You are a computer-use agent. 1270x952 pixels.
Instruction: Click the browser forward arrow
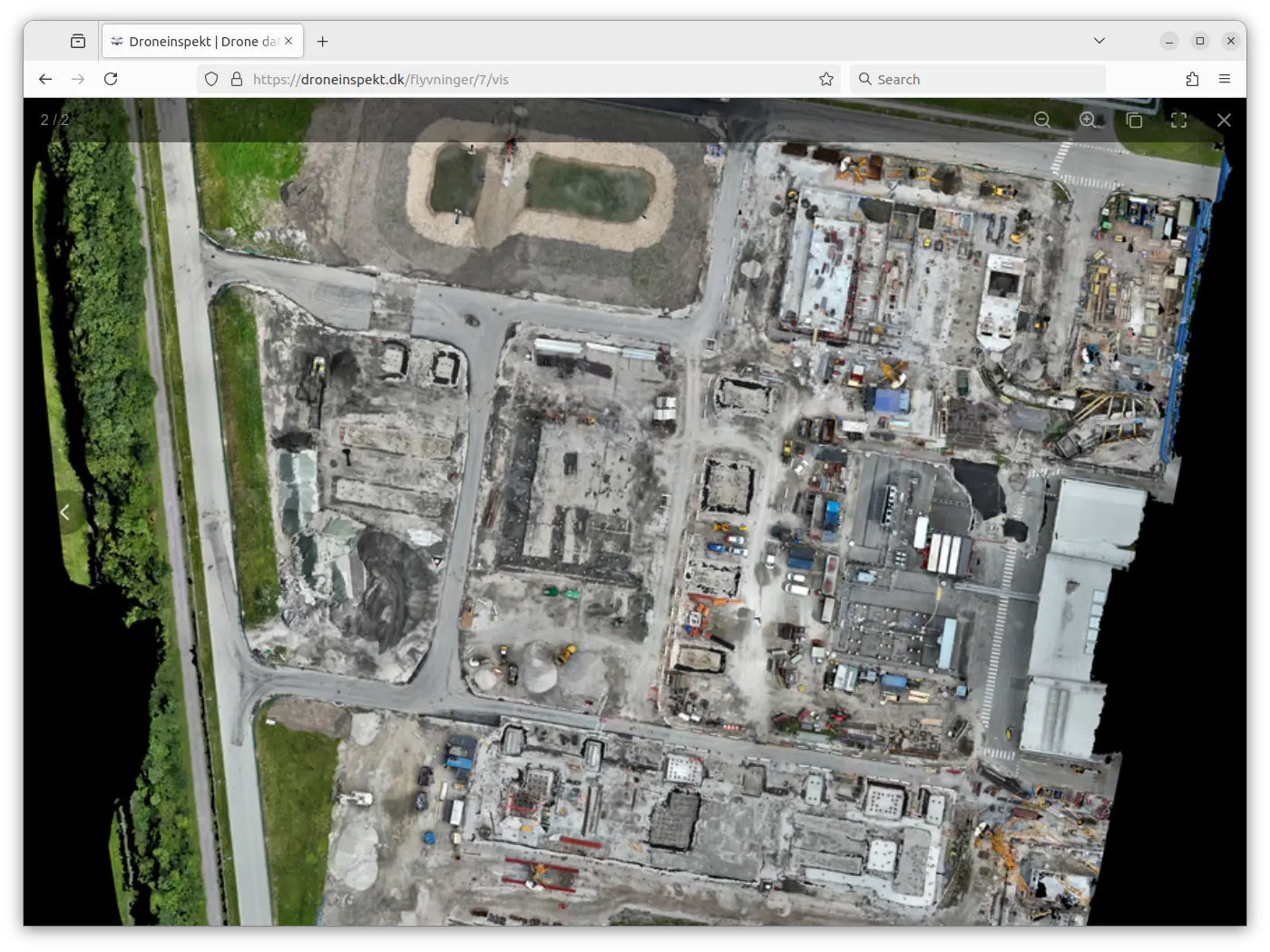click(x=78, y=79)
